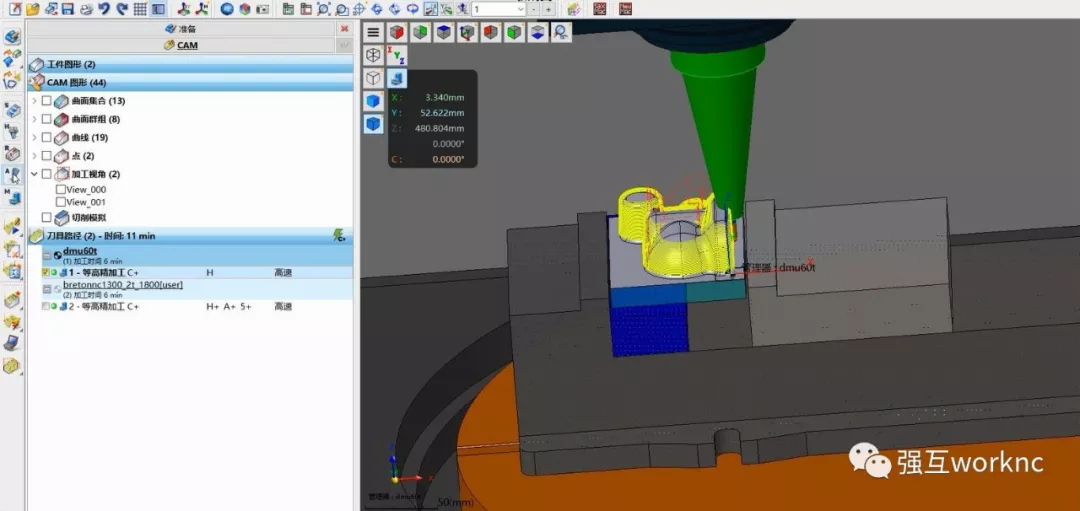Collapse the bretonnc1300_2t_1800 group
Image resolution: width=1080 pixels, height=511 pixels.
[47, 289]
